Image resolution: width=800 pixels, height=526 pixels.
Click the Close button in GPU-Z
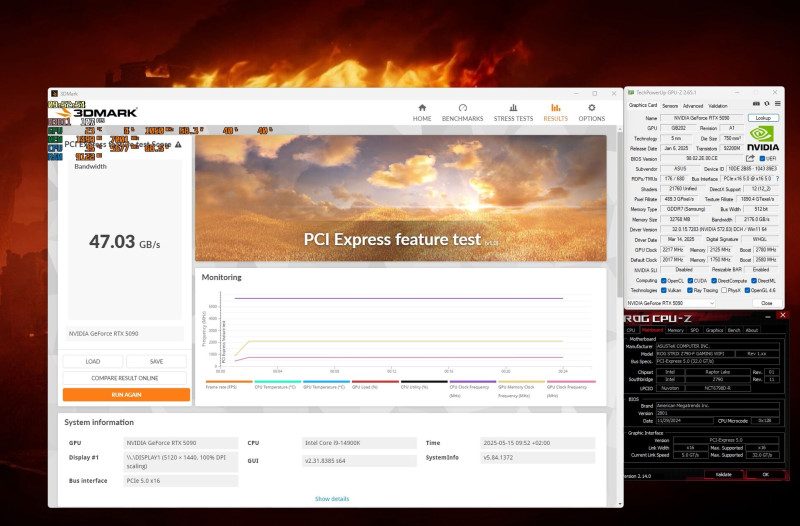[766, 303]
